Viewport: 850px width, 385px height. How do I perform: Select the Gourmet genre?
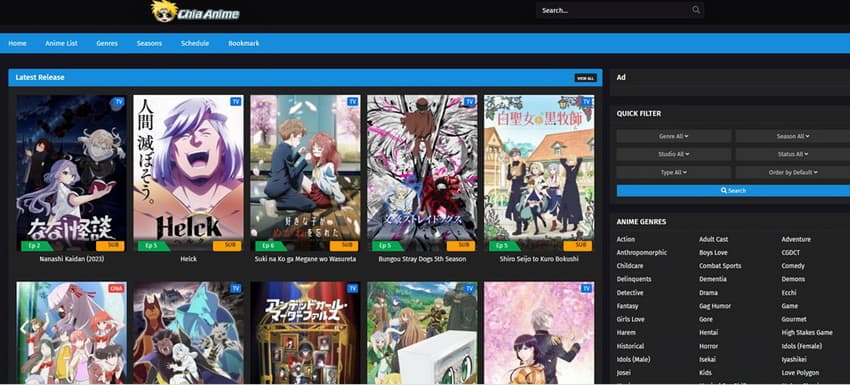[794, 319]
